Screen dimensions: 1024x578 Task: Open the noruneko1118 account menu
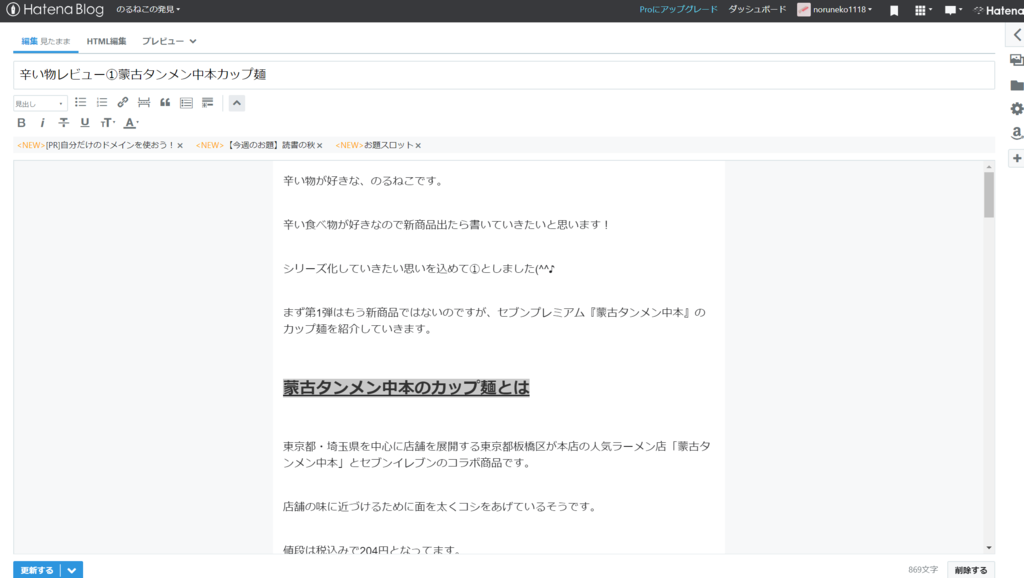click(835, 10)
